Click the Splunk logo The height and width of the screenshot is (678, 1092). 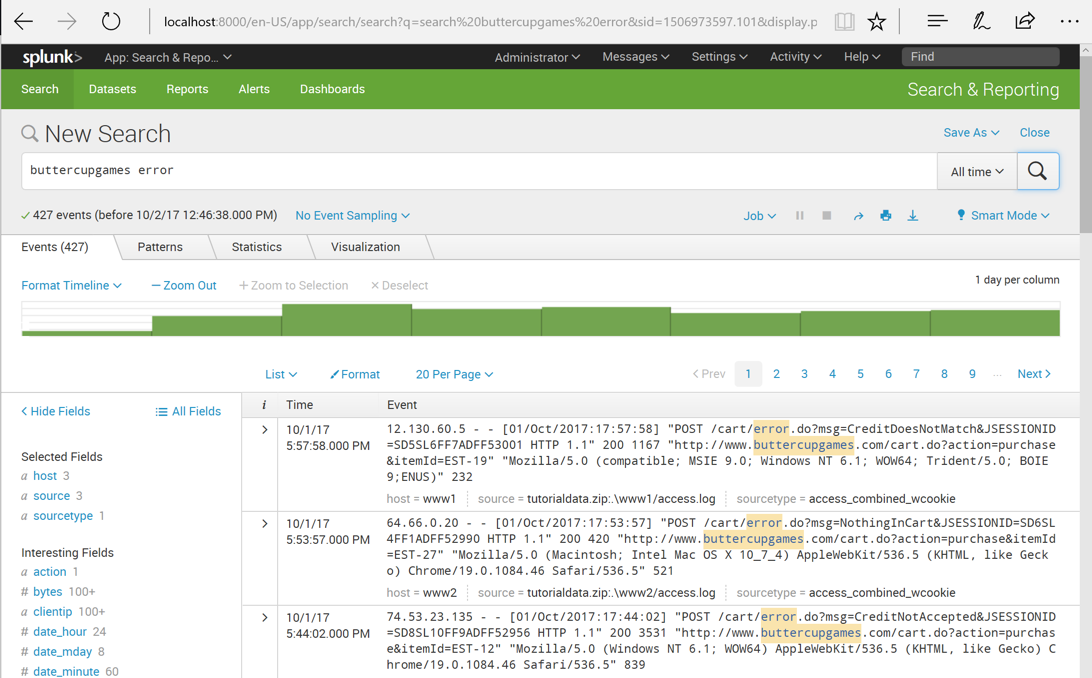(x=52, y=58)
